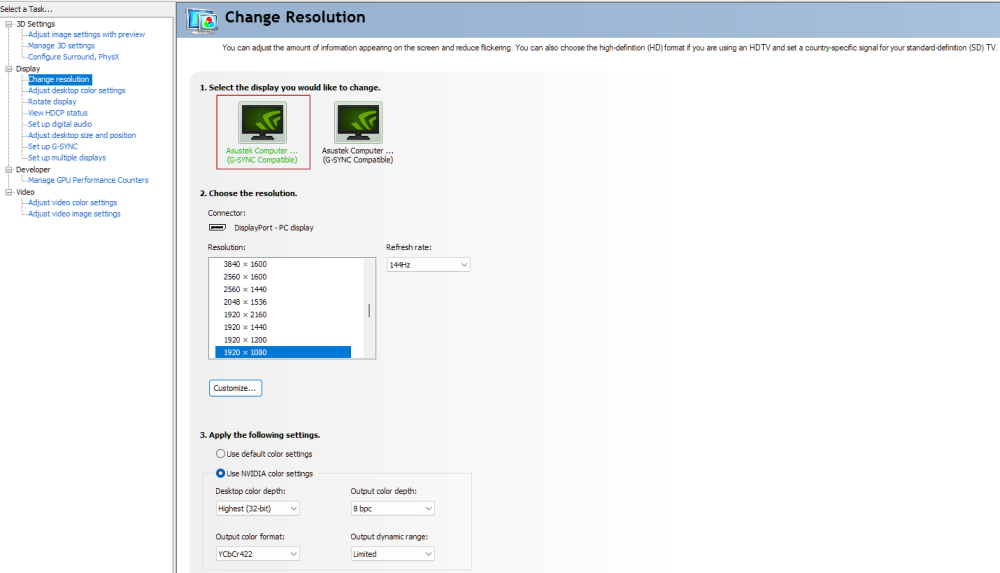Screen dimensions: 1000x573
Task: Open the Refresh rate dropdown
Action: click(x=428, y=265)
